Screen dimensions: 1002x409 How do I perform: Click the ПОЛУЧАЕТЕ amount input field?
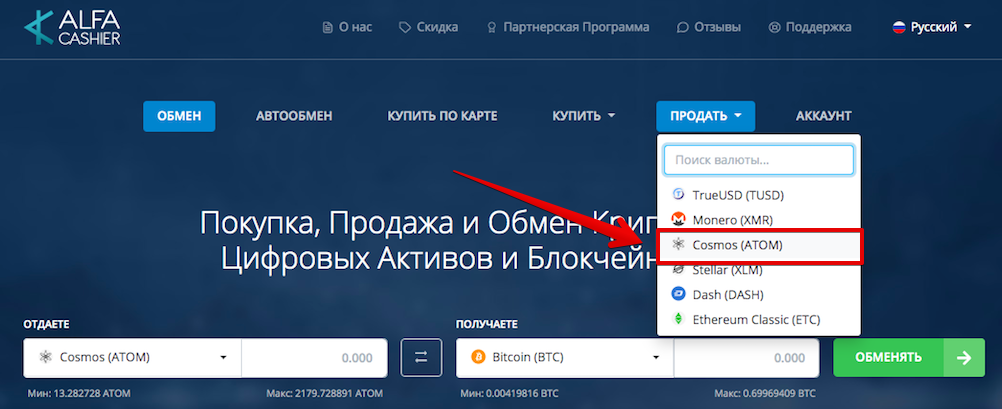[x=746, y=358]
